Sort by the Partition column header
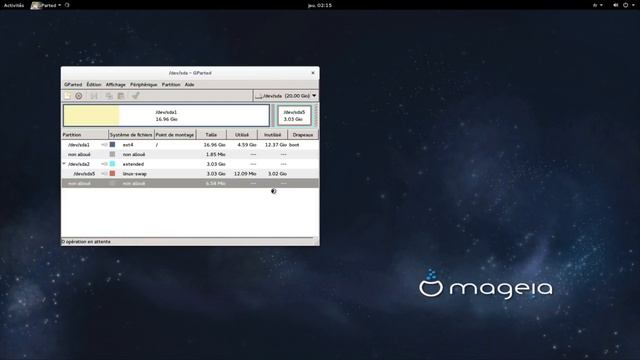The height and width of the screenshot is (360, 640). 85,135
